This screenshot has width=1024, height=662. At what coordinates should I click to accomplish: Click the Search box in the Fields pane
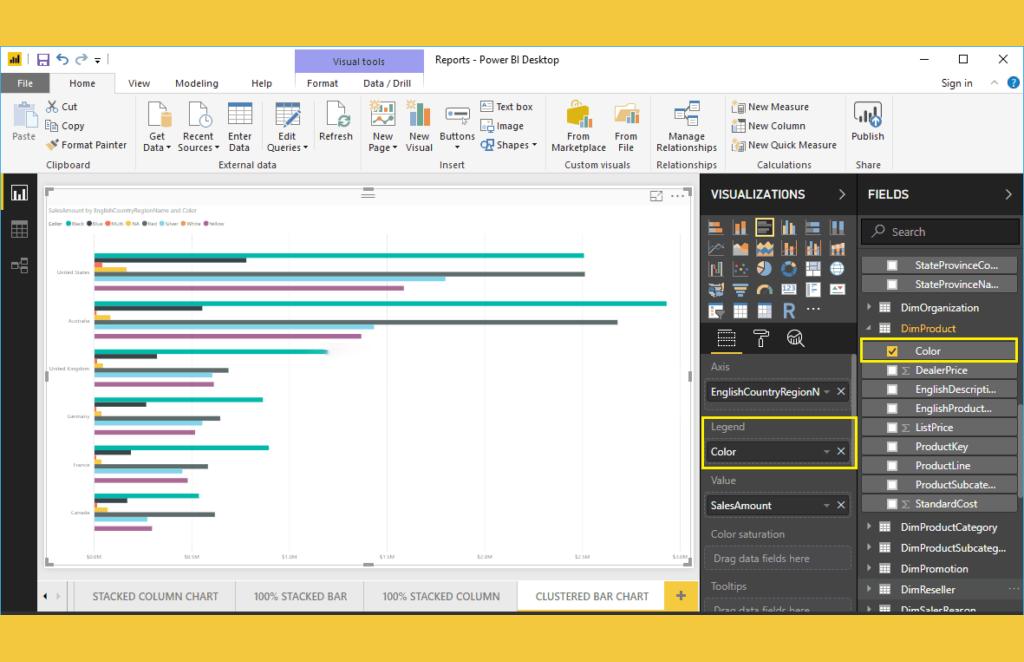pos(939,231)
